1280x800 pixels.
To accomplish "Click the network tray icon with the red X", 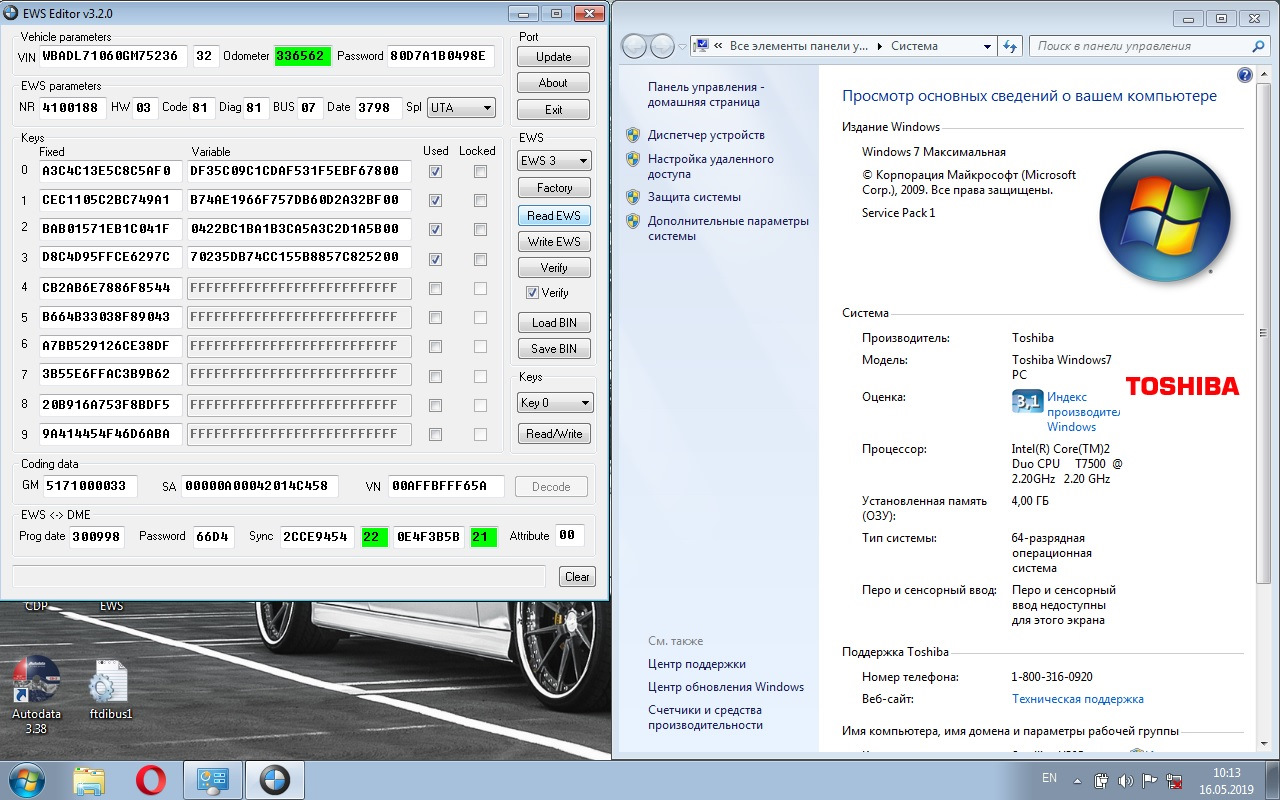I will pos(1175,780).
